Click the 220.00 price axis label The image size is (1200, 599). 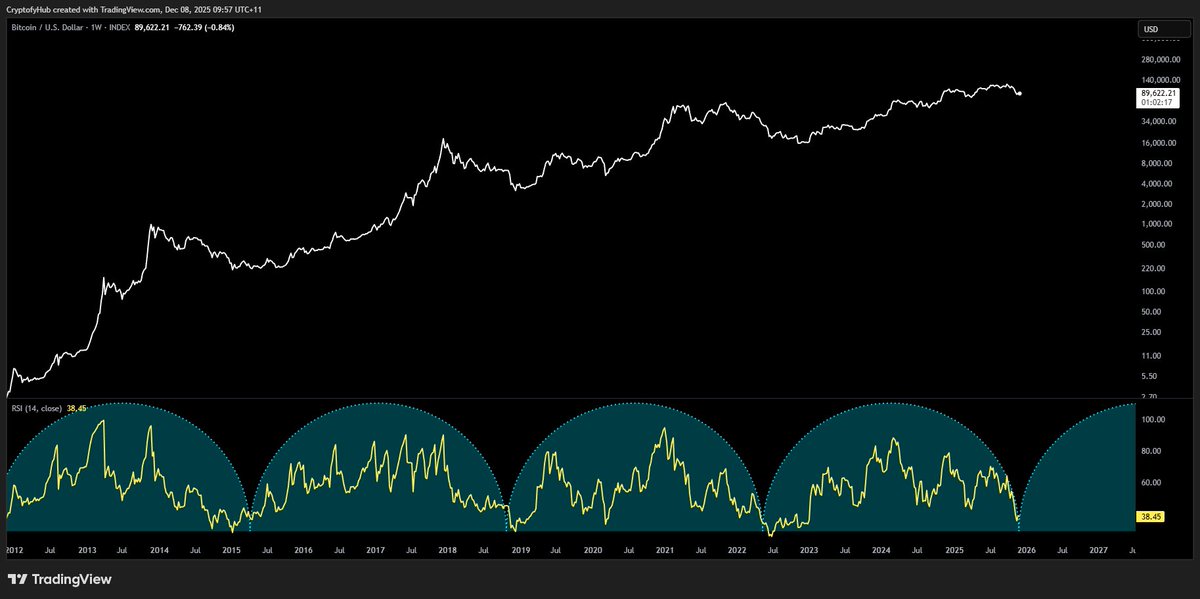click(1153, 269)
